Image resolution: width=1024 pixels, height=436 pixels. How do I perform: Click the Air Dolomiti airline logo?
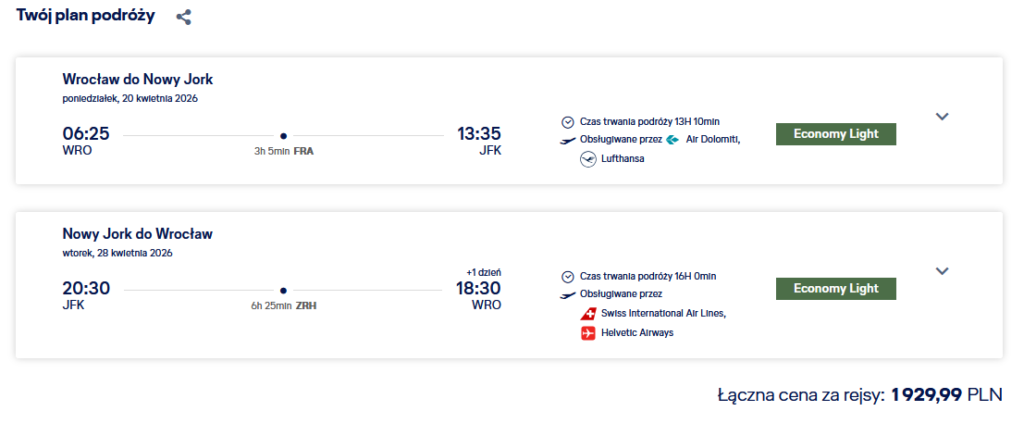click(x=673, y=139)
